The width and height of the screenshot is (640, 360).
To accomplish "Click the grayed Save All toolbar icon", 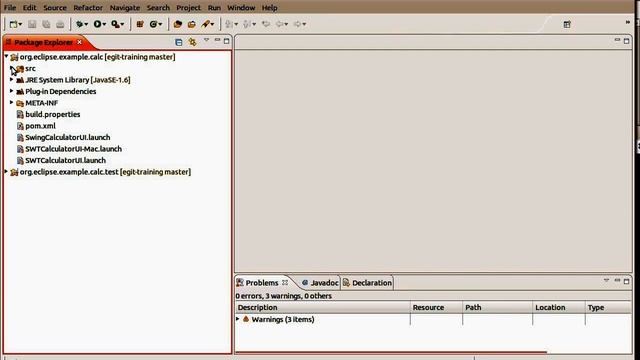I will coord(46,24).
